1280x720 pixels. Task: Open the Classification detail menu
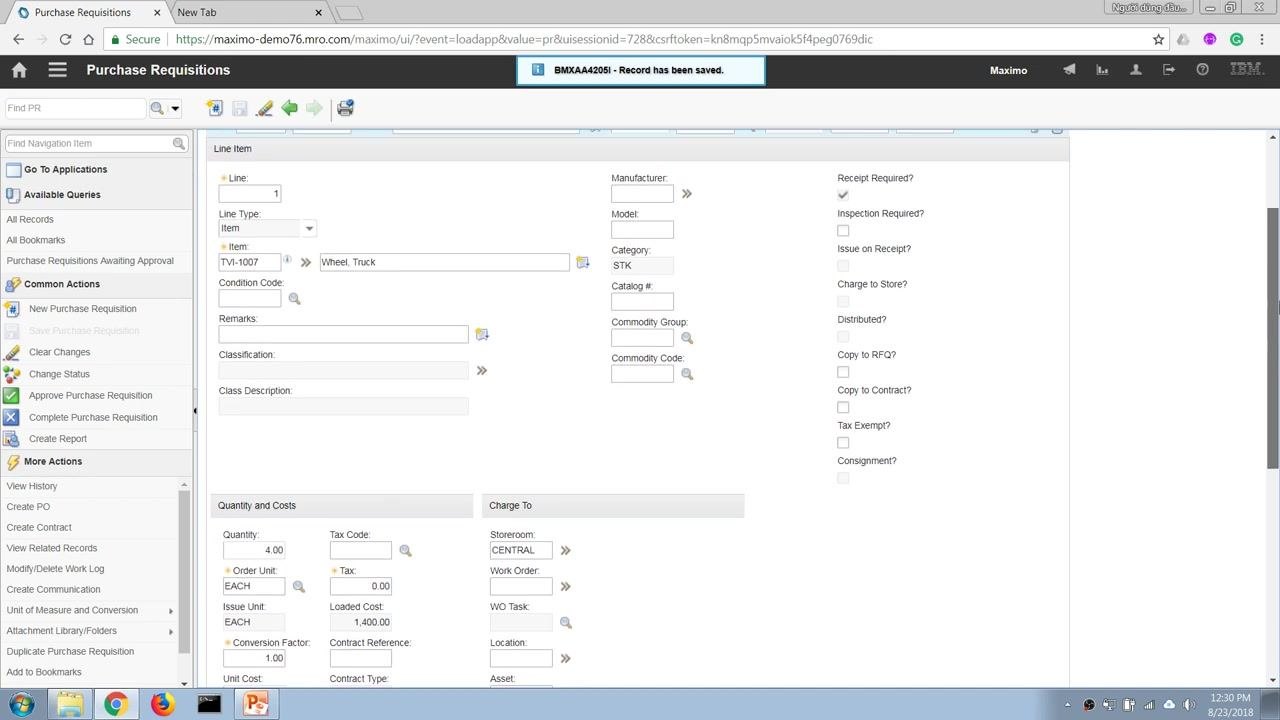(x=481, y=370)
